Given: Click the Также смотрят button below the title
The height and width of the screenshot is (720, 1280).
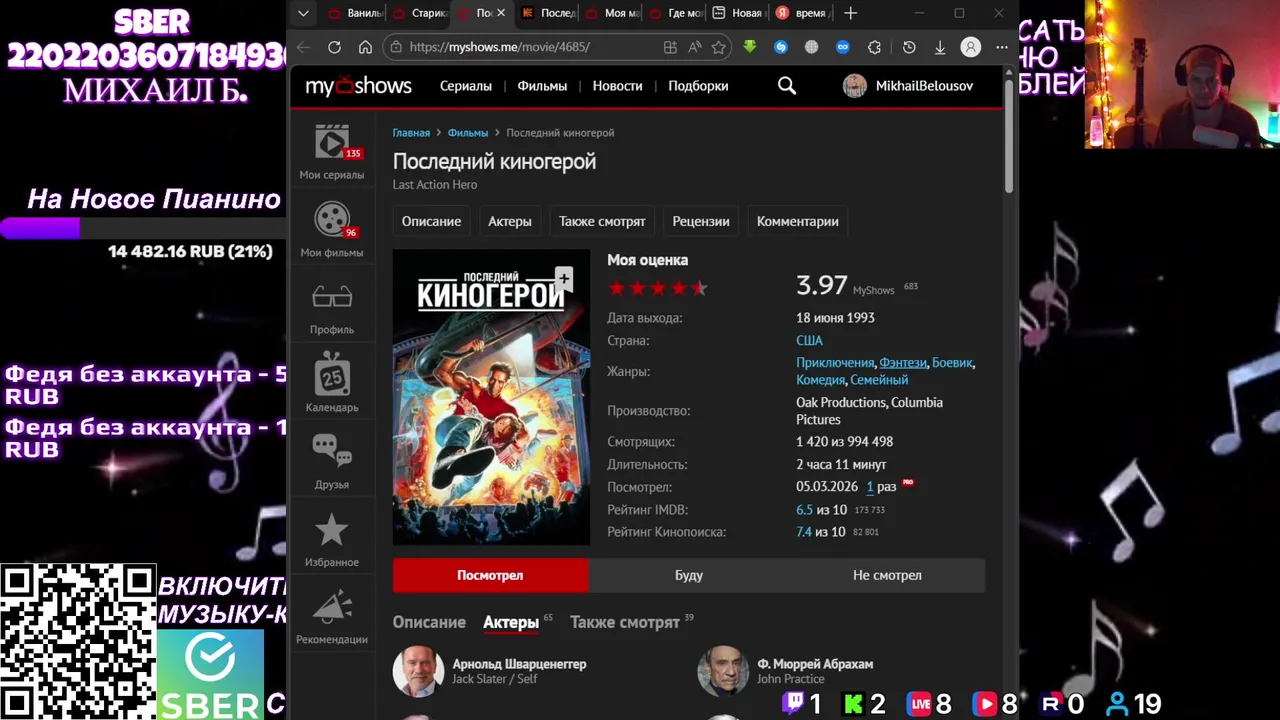Looking at the screenshot, I should coord(602,221).
